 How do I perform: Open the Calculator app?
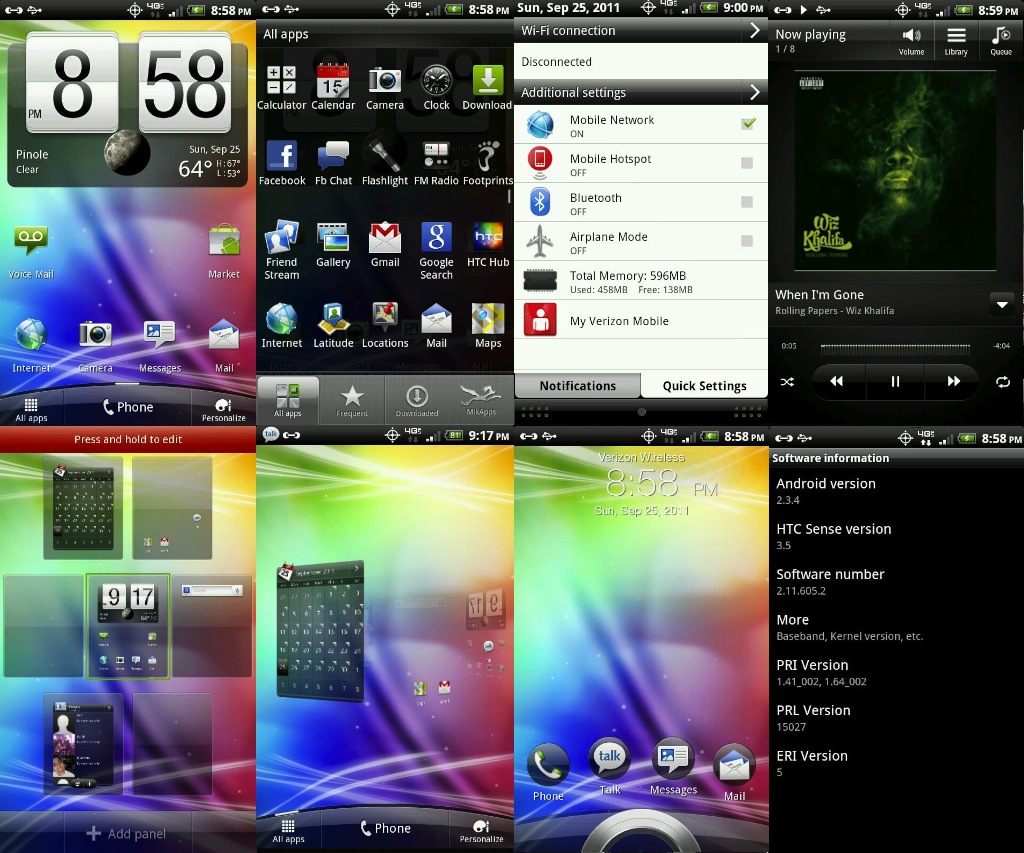(281, 87)
